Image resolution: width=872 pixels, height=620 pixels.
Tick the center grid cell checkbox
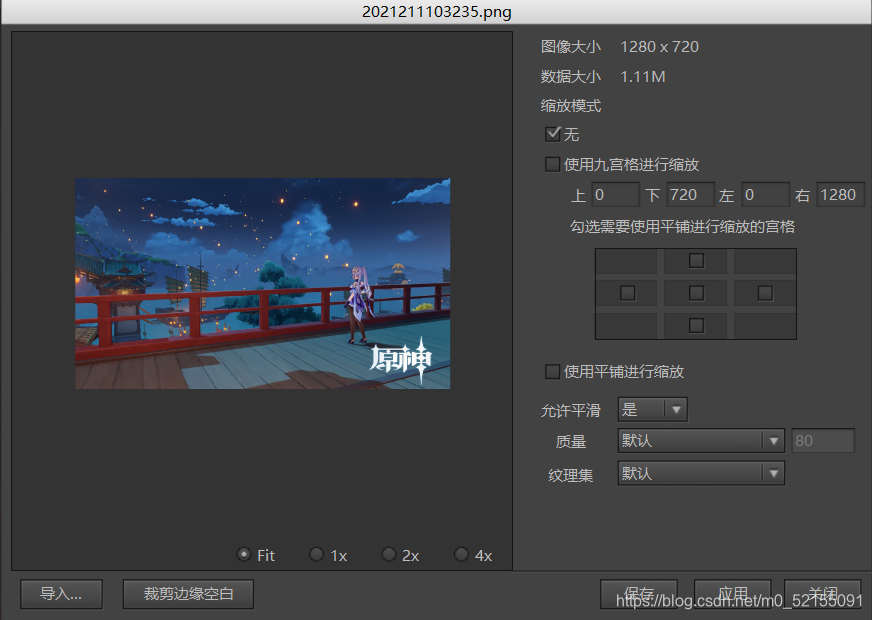pyautogui.click(x=696, y=293)
